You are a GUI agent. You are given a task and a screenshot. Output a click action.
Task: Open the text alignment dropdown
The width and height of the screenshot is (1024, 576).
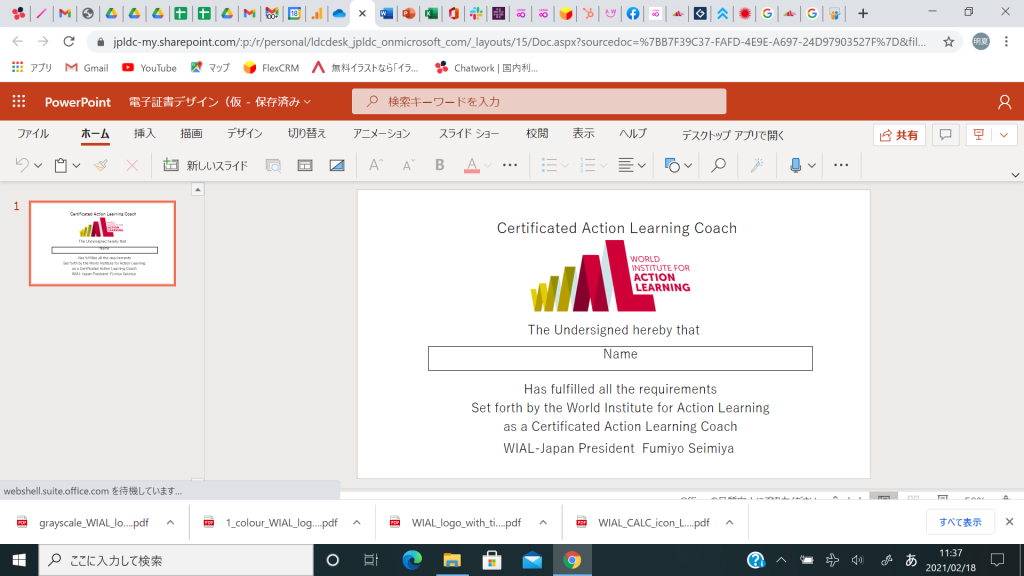(641, 165)
